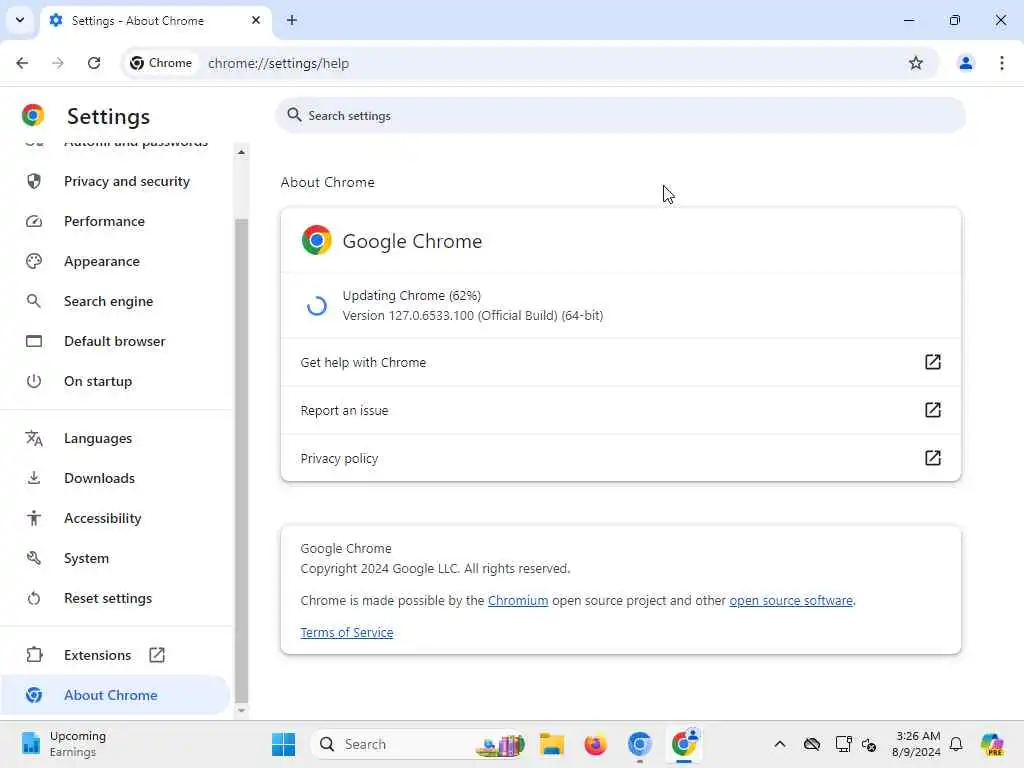Viewport: 1024px width, 768px height.
Task: Go back to previous page
Action: [x=22, y=63]
